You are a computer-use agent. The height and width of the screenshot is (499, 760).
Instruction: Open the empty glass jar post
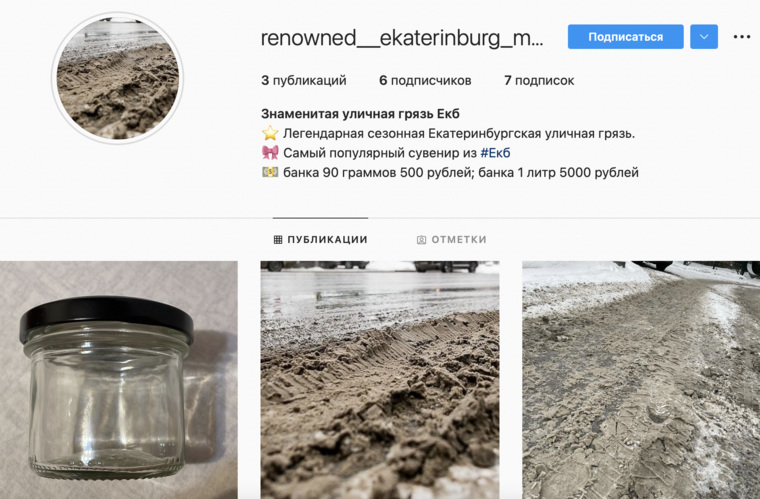[x=119, y=380]
